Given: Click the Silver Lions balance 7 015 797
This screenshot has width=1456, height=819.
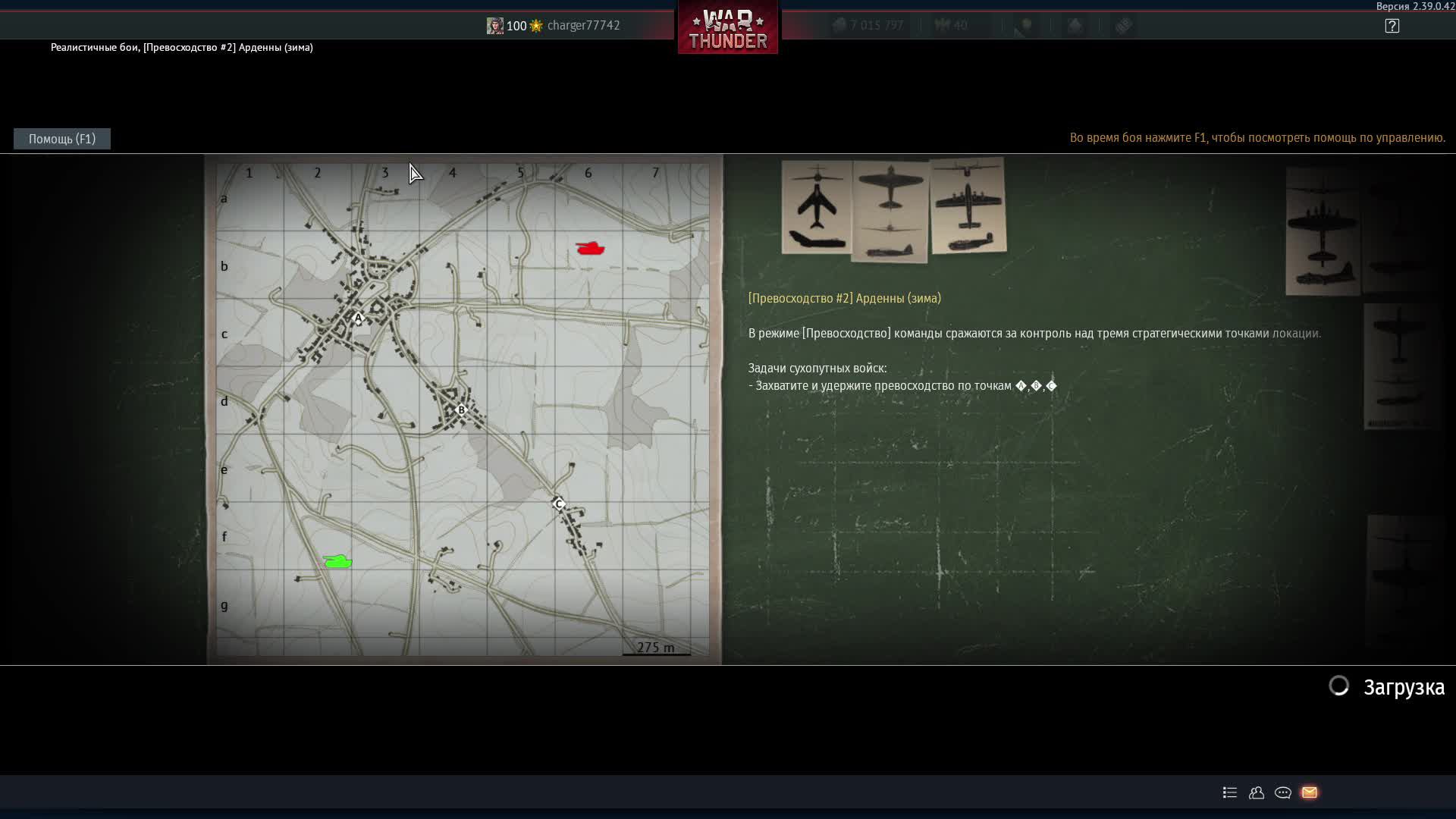Looking at the screenshot, I should tap(868, 26).
